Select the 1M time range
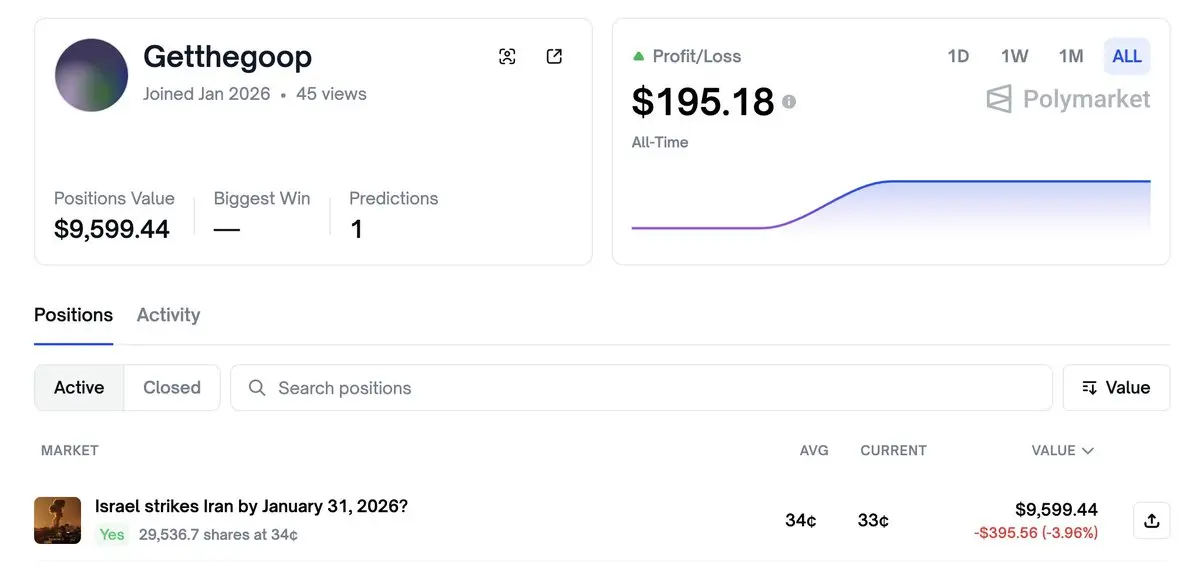 [1071, 56]
